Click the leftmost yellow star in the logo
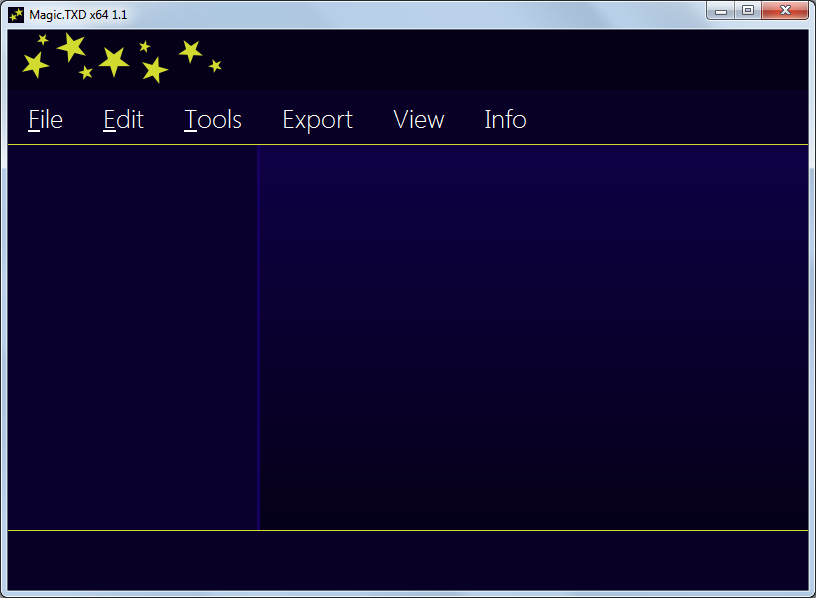 pos(35,66)
